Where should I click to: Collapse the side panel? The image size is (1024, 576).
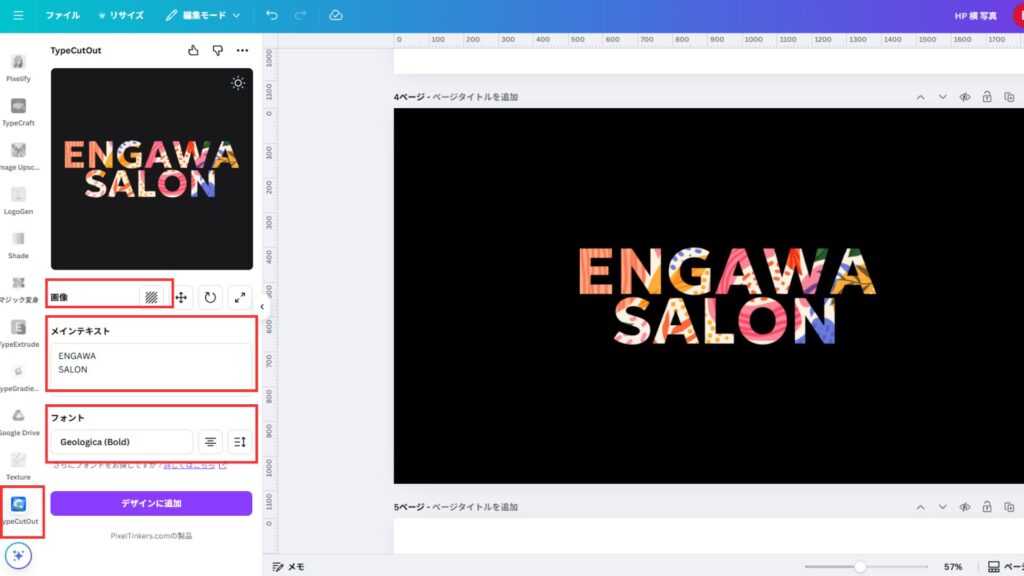pos(262,306)
